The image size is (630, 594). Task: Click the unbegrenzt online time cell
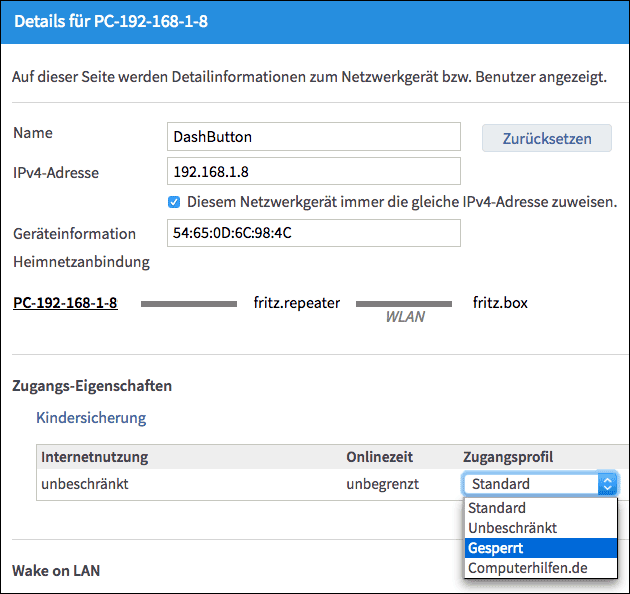coord(382,484)
